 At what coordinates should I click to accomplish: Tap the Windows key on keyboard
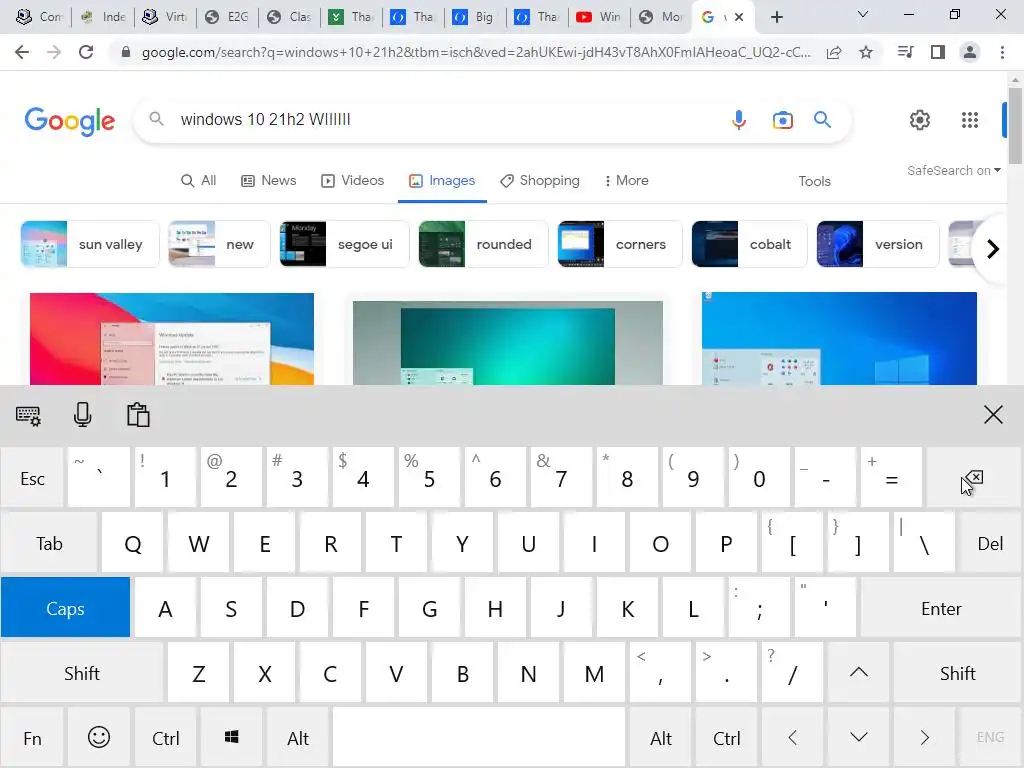coord(231,738)
